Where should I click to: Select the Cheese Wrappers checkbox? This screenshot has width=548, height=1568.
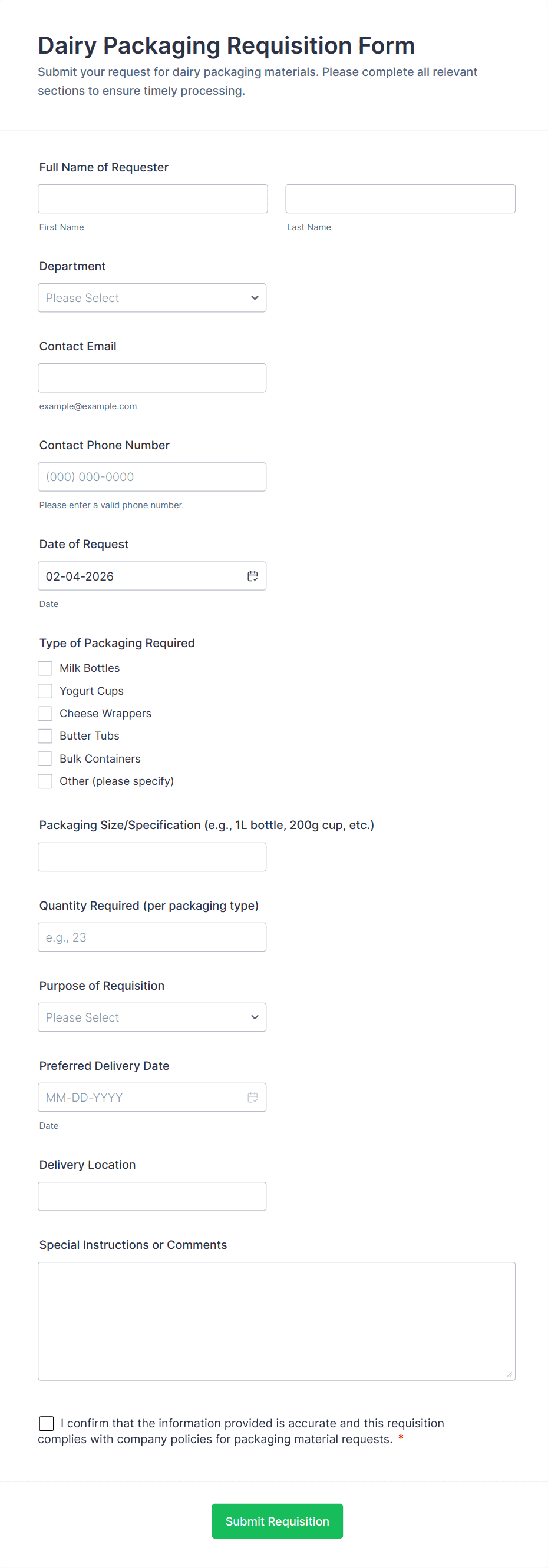point(45,714)
